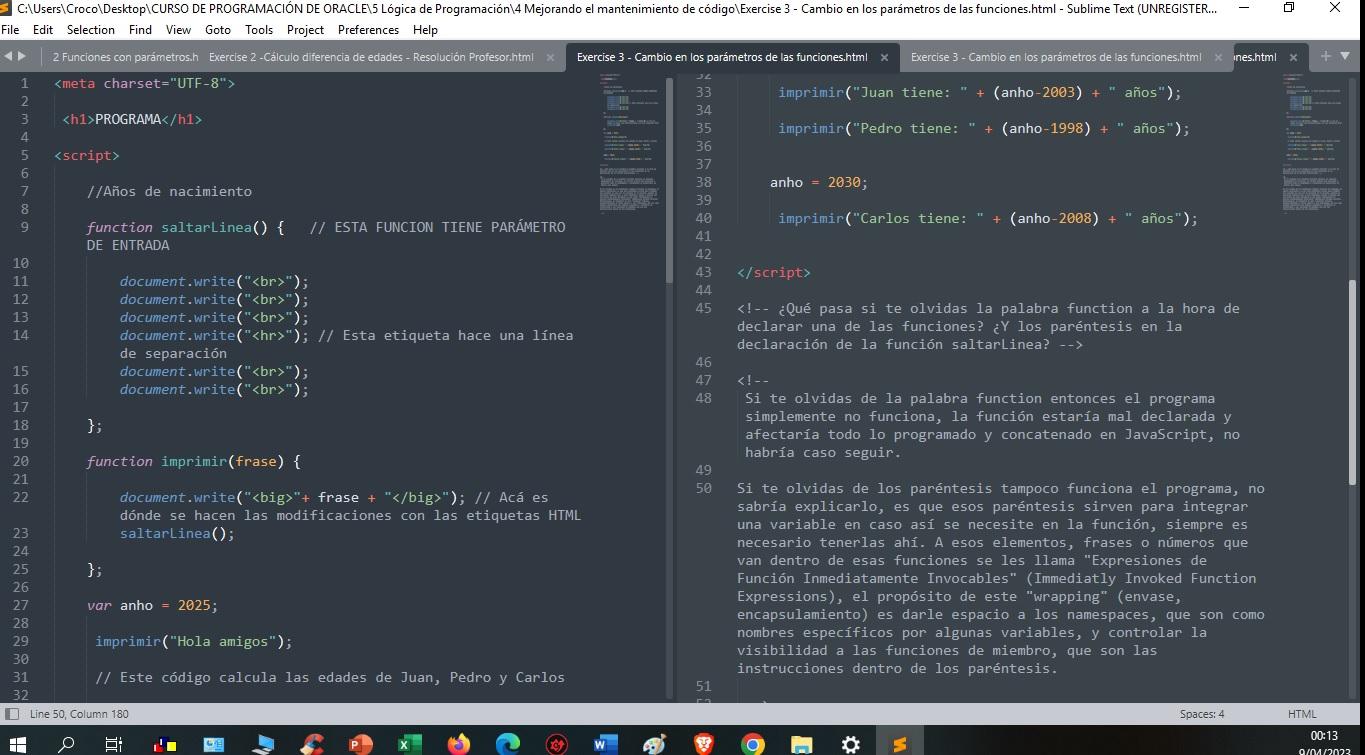The image size is (1365, 755).
Task: Open Paint from the taskbar
Action: pos(655,744)
